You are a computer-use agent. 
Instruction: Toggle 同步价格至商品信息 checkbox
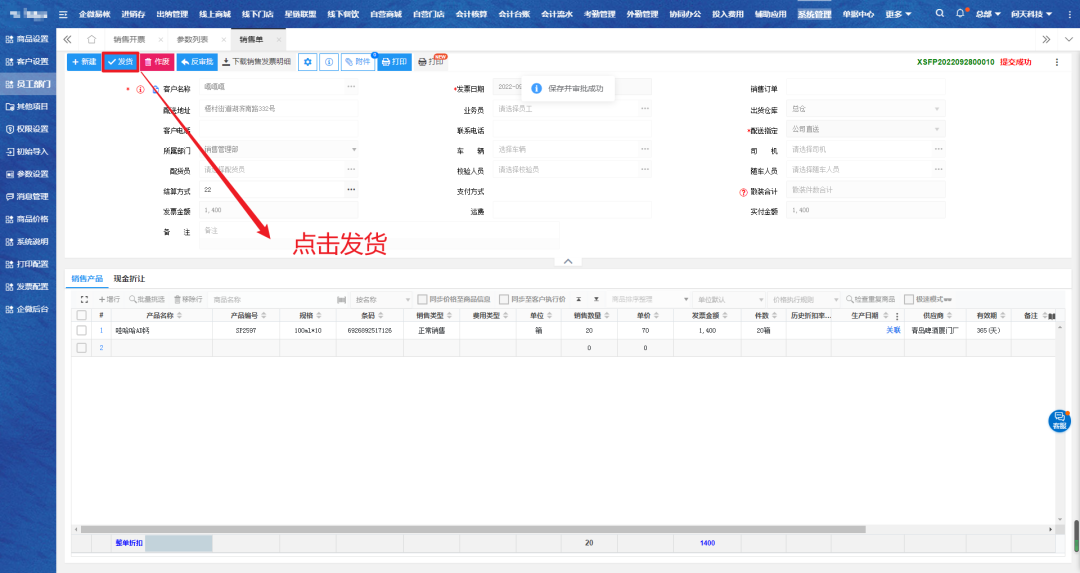(x=423, y=299)
